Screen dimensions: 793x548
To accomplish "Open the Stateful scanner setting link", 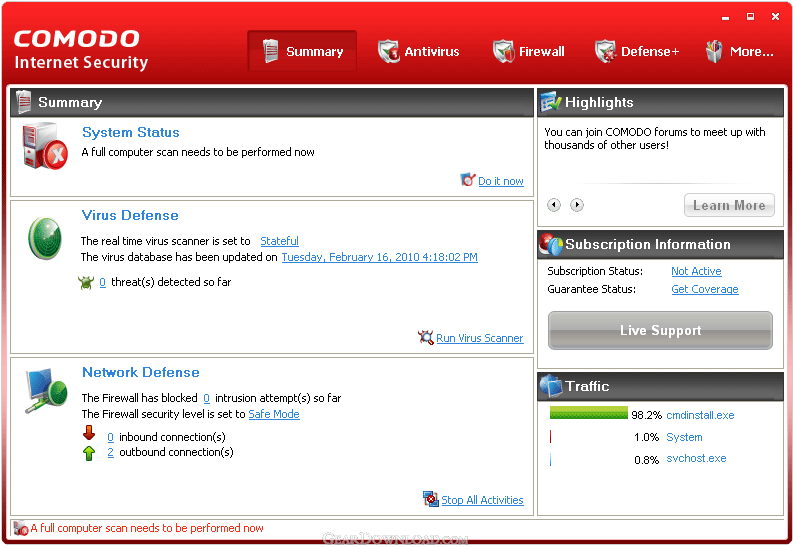I will pyautogui.click(x=279, y=241).
